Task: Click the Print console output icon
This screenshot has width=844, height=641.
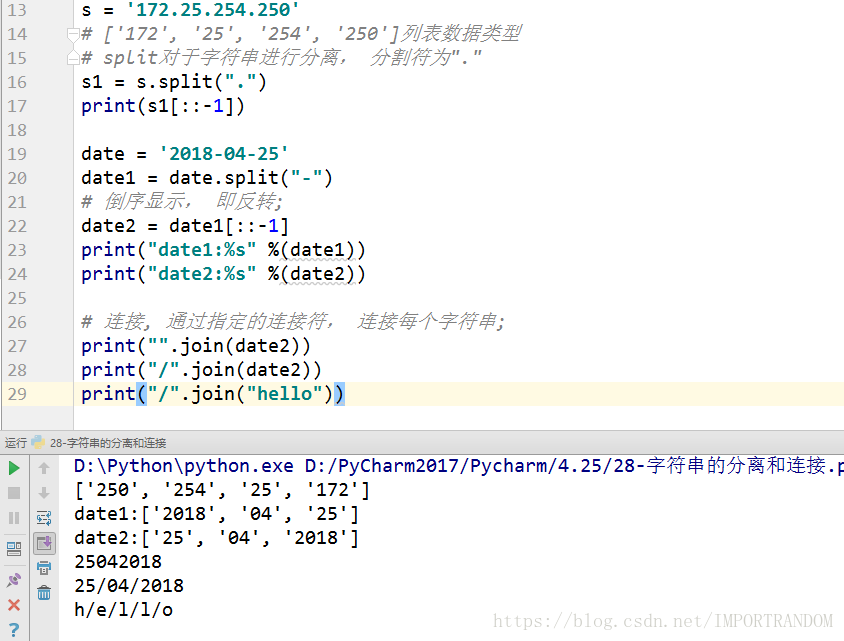Action: 44,568
